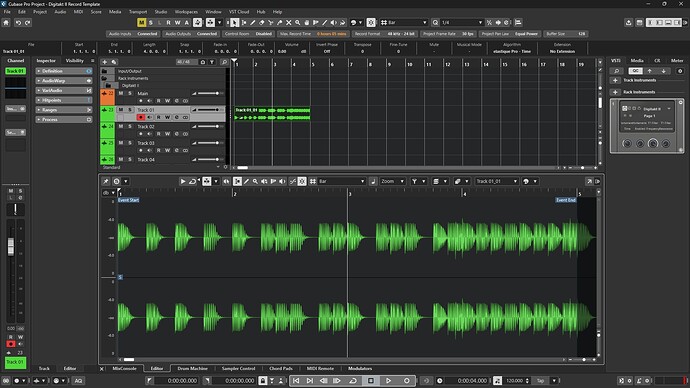690x388 pixels.
Task: Open the 1/4 quantize preset dropdown
Action: (461, 22)
